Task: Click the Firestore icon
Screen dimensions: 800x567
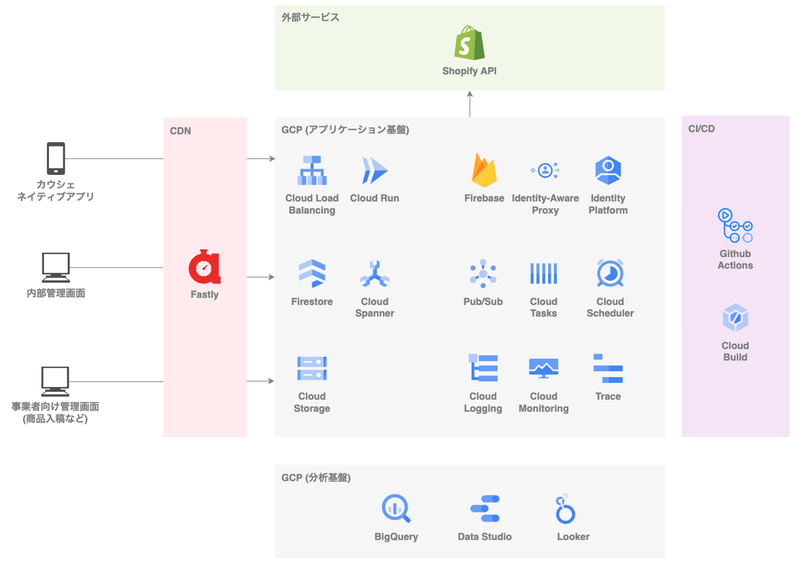Action: 312,274
